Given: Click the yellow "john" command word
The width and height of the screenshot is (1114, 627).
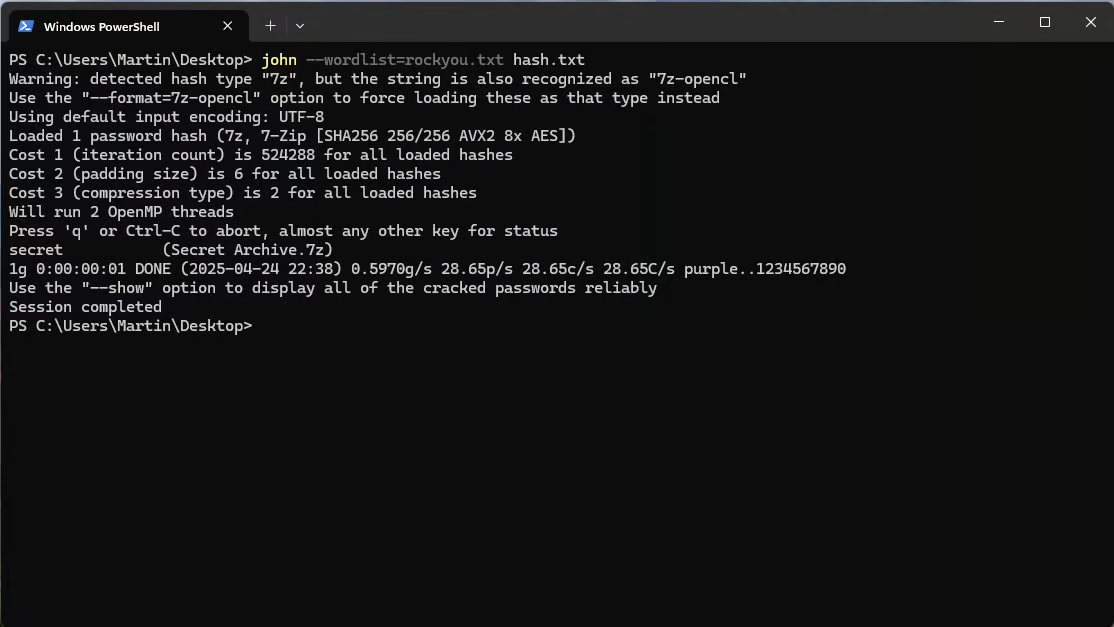Looking at the screenshot, I should [x=279, y=60].
